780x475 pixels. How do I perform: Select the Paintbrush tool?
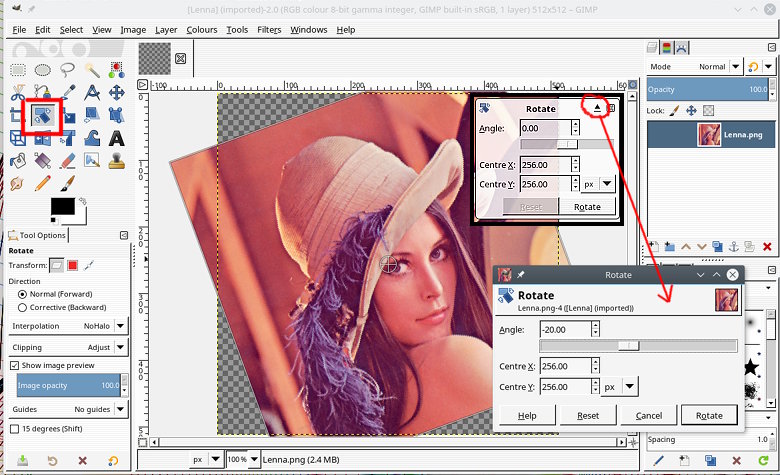(x=67, y=184)
